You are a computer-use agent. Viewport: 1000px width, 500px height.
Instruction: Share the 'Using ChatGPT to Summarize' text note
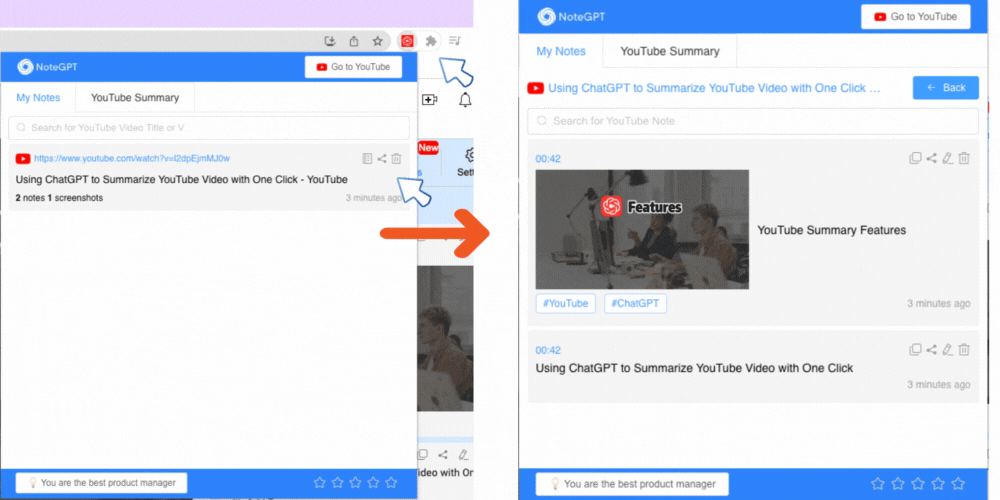click(932, 349)
